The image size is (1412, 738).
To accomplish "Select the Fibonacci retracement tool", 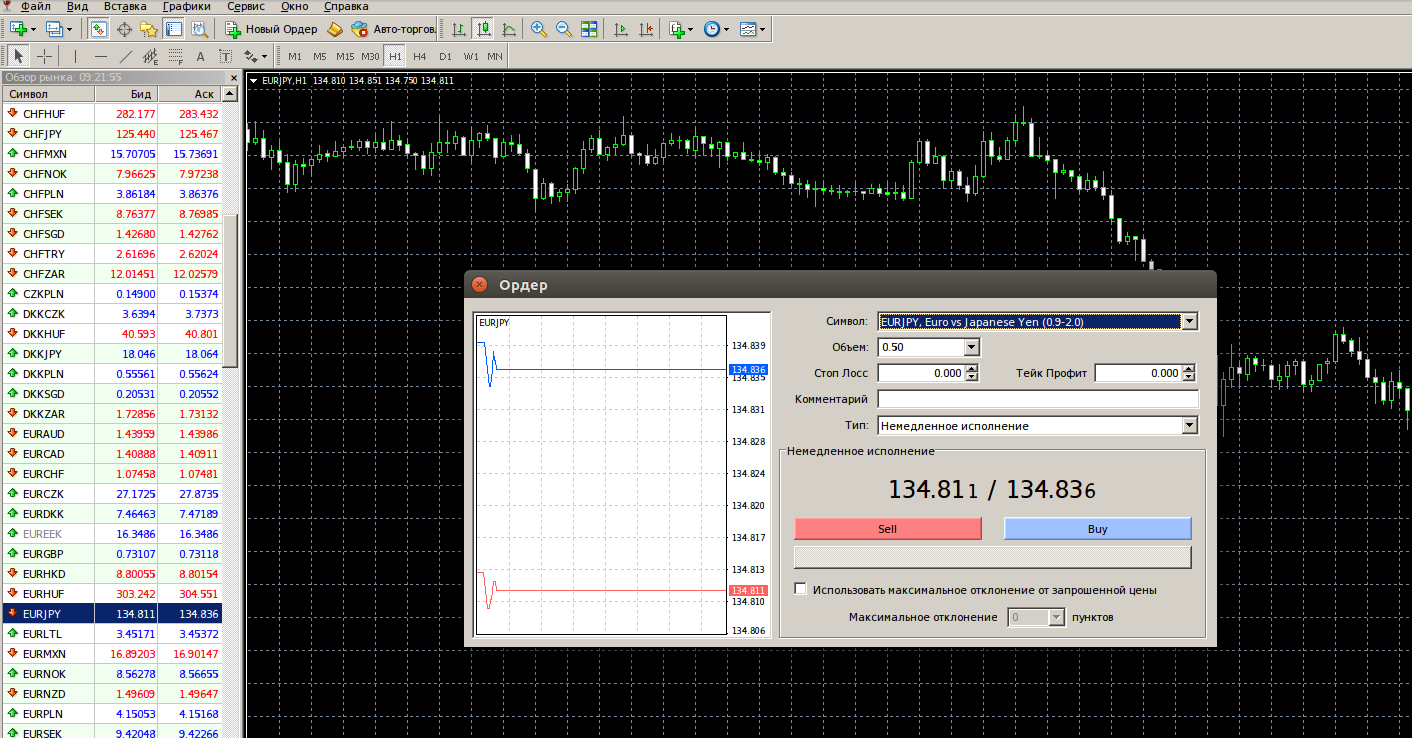I will click(176, 56).
